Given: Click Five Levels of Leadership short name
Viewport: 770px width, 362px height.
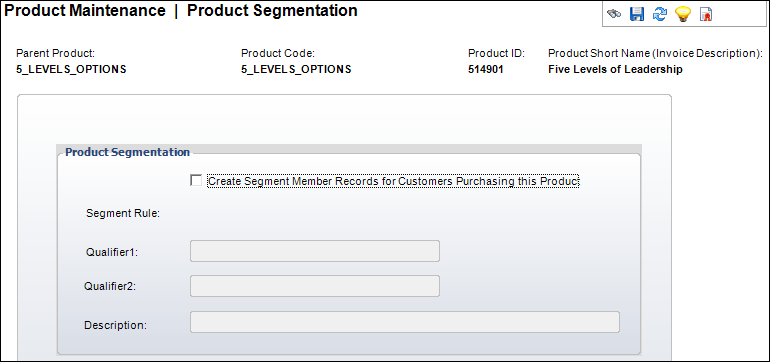Looking at the screenshot, I should click(615, 69).
